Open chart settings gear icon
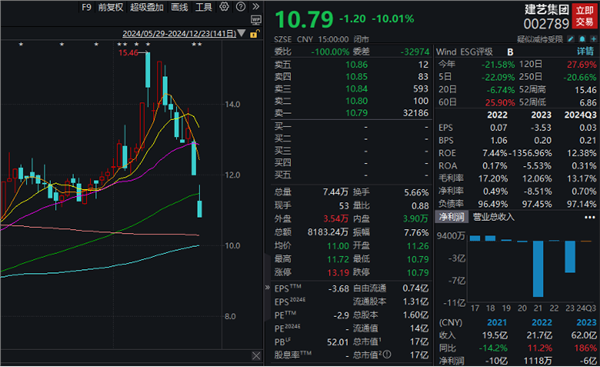This screenshot has height=367, width=600. [x=224, y=7]
